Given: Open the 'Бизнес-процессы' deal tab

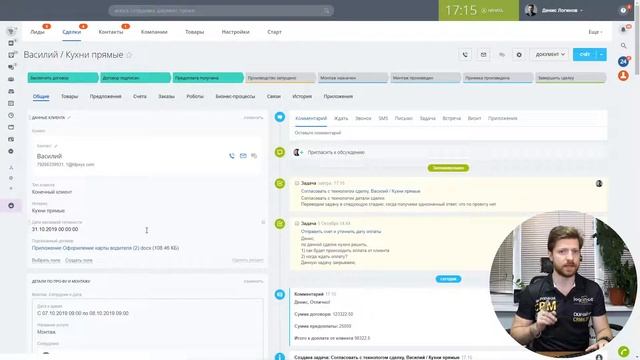Looking at the screenshot, I should (235, 96).
